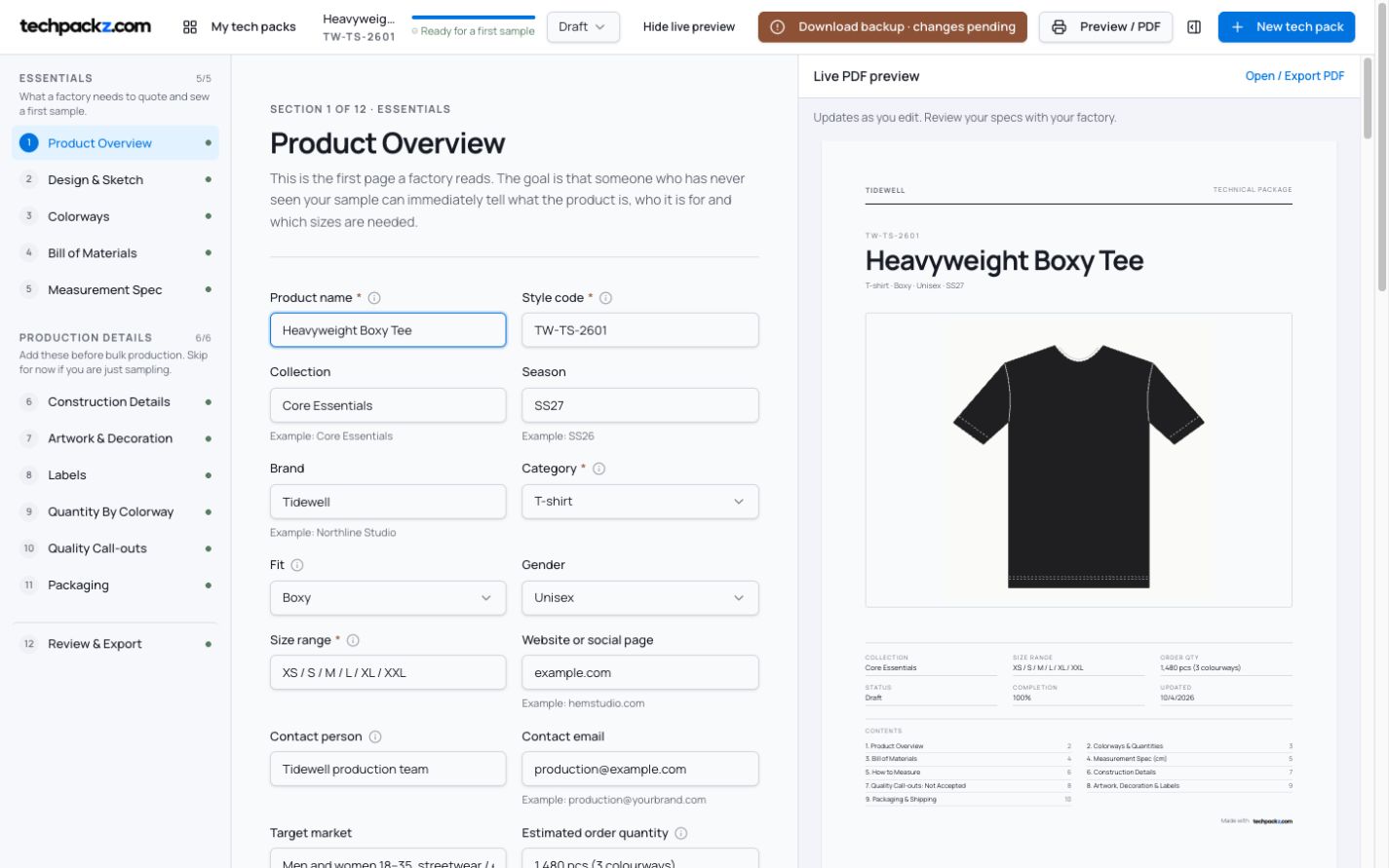Screen dimensions: 1389x868
Task: Select Measurement Spec in sidebar
Action: tap(115, 290)
